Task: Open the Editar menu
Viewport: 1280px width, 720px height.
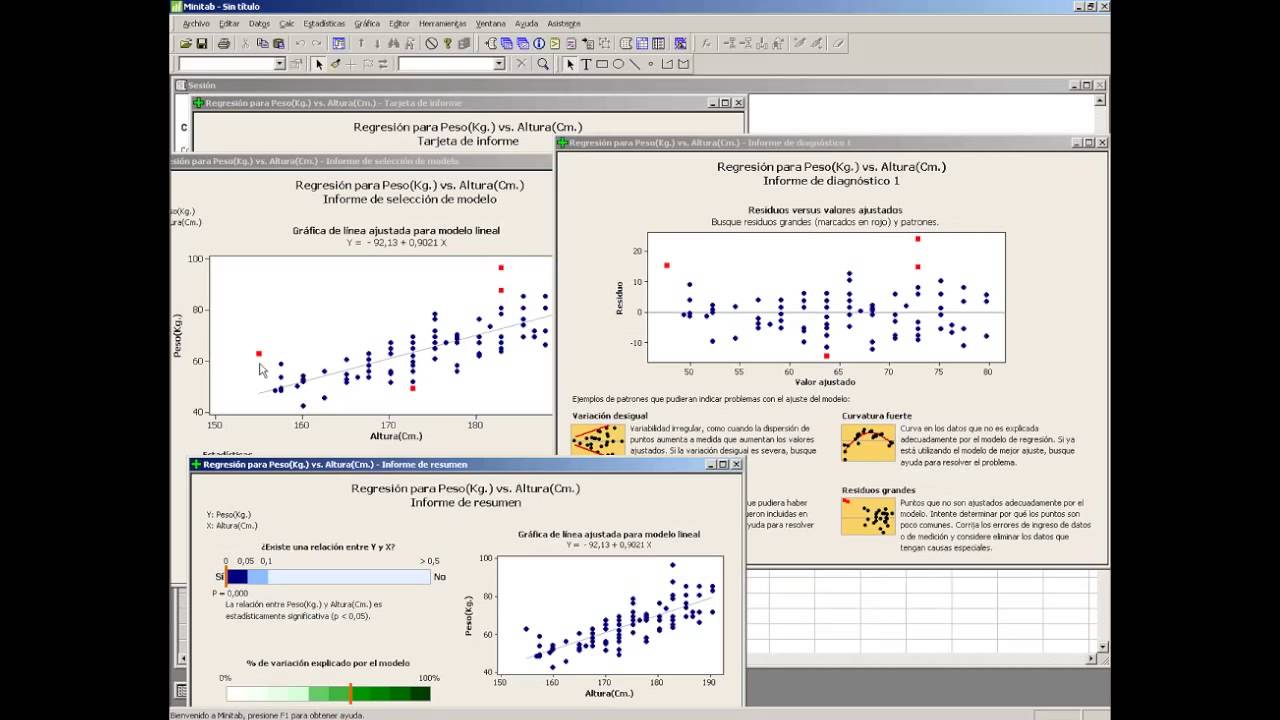Action: pos(229,23)
